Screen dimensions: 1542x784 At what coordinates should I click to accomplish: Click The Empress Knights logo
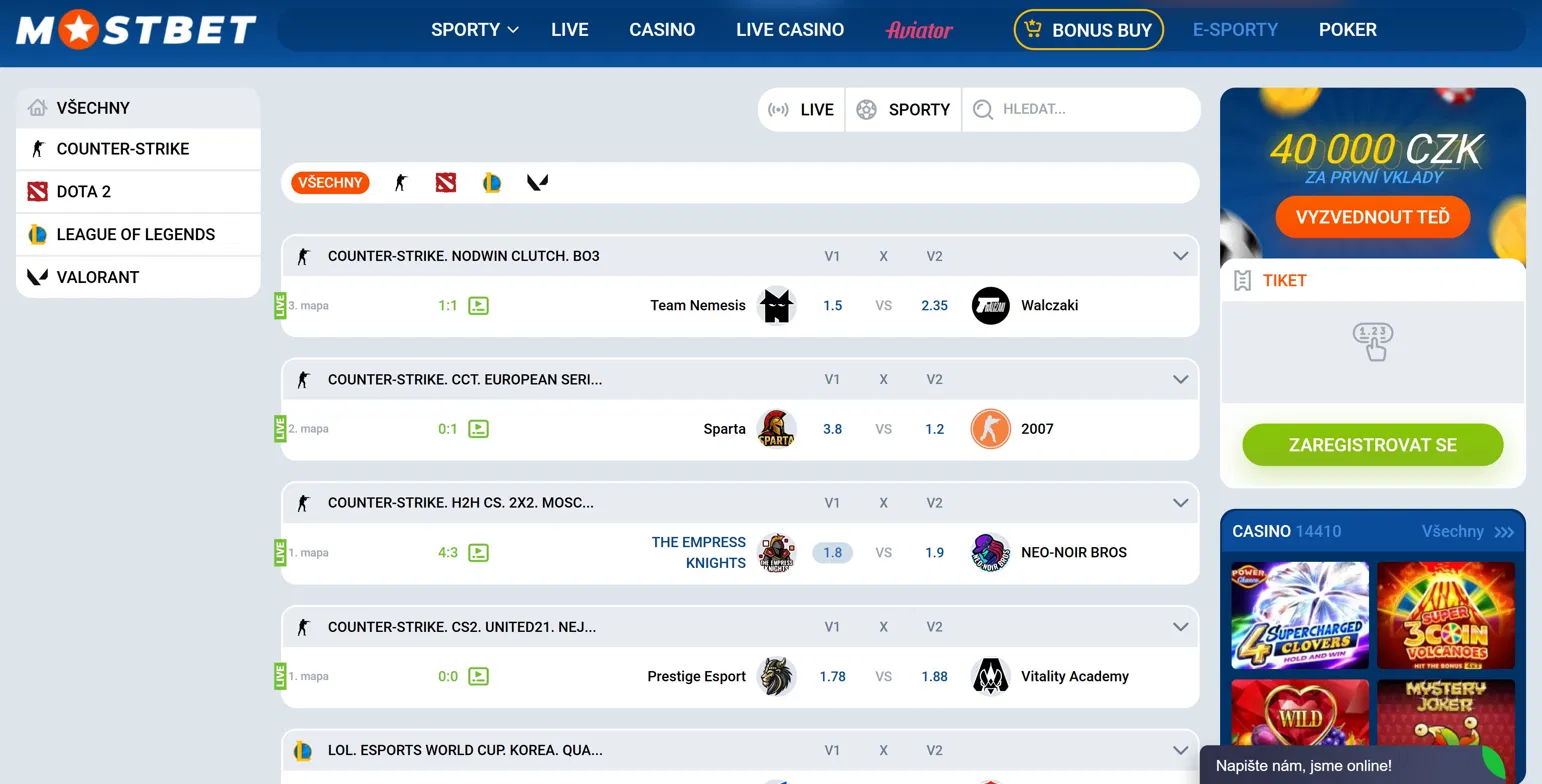777,553
